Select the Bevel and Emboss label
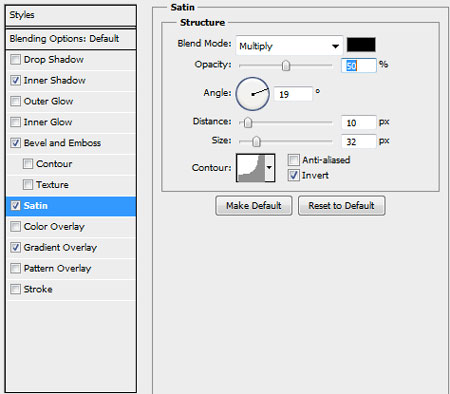 [x=62, y=143]
